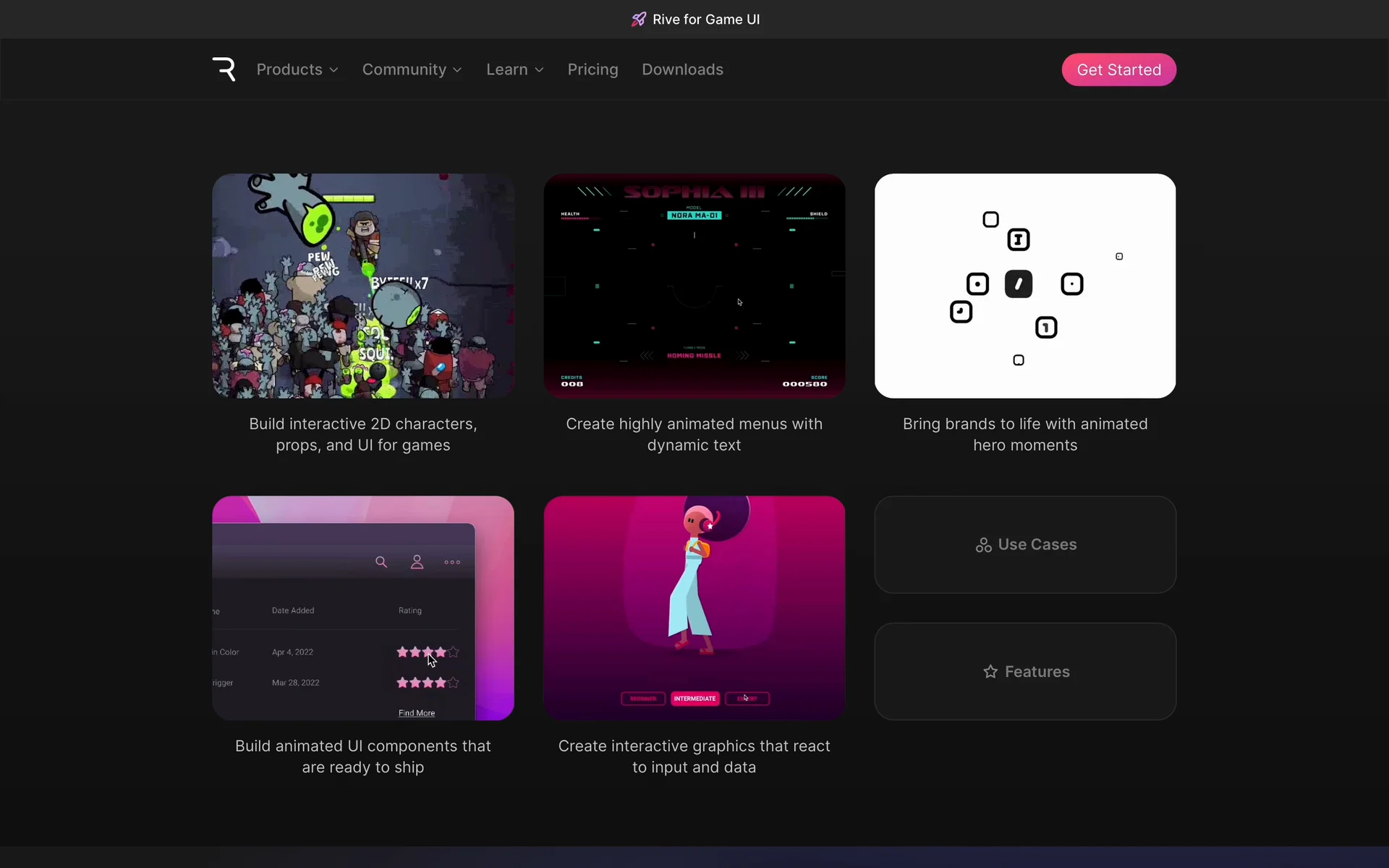
Task: Go to the Downloads page
Action: pos(682,69)
